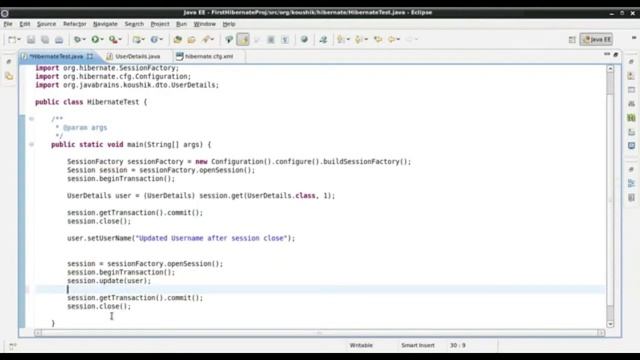The image size is (640, 360).
Task: Open the New file dropdown arrow
Action: pos(19,40)
